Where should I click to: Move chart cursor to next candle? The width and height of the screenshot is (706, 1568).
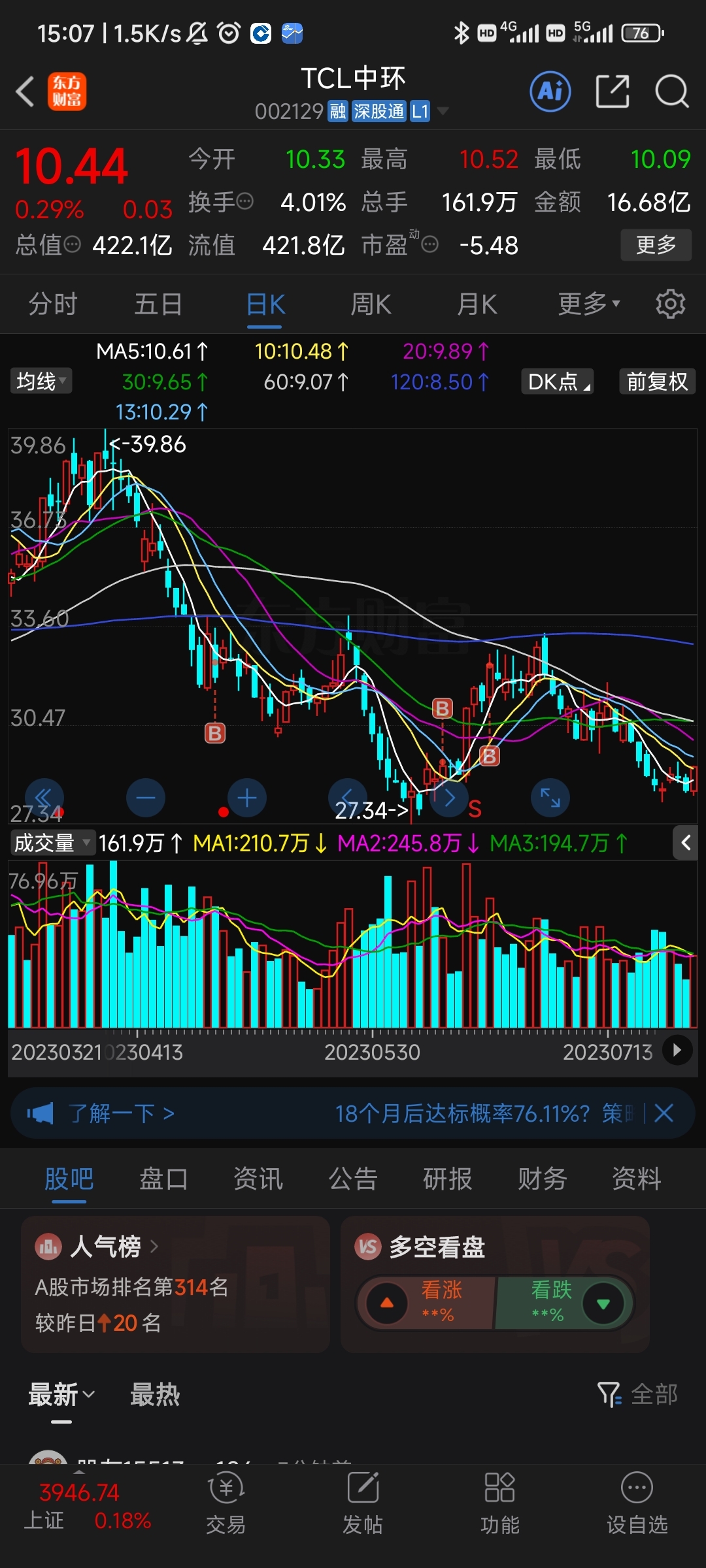pos(449,798)
